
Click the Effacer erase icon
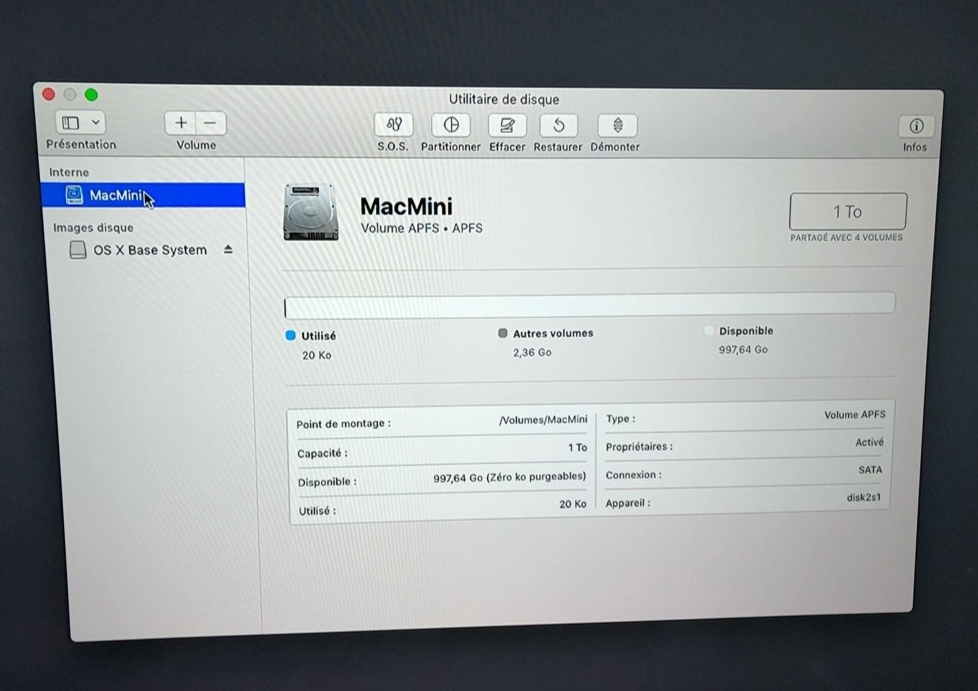pyautogui.click(x=506, y=126)
